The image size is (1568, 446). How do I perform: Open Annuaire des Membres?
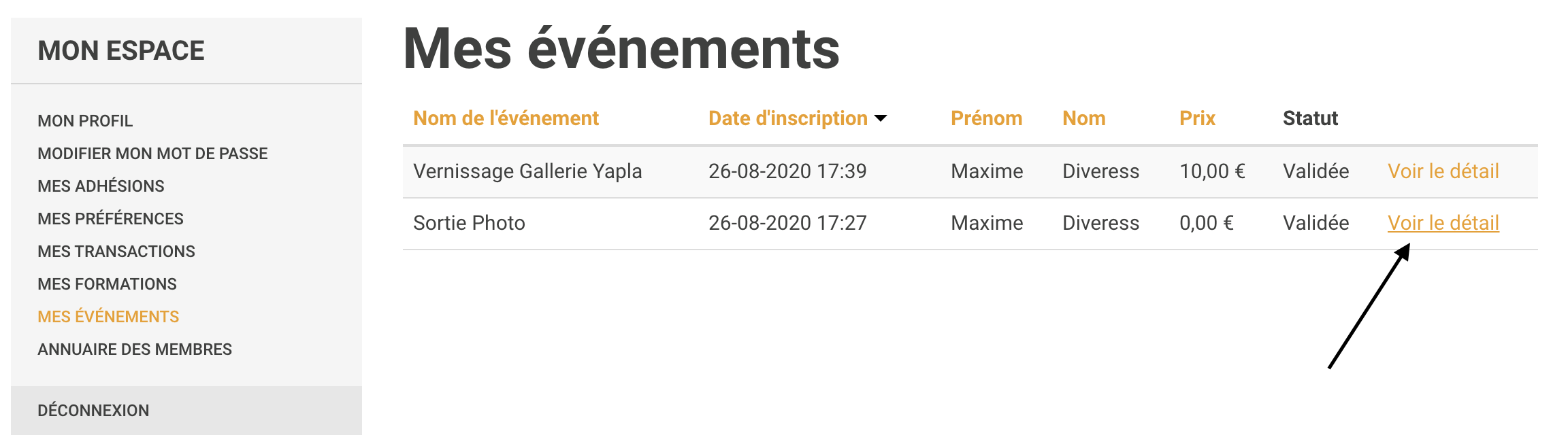click(135, 349)
